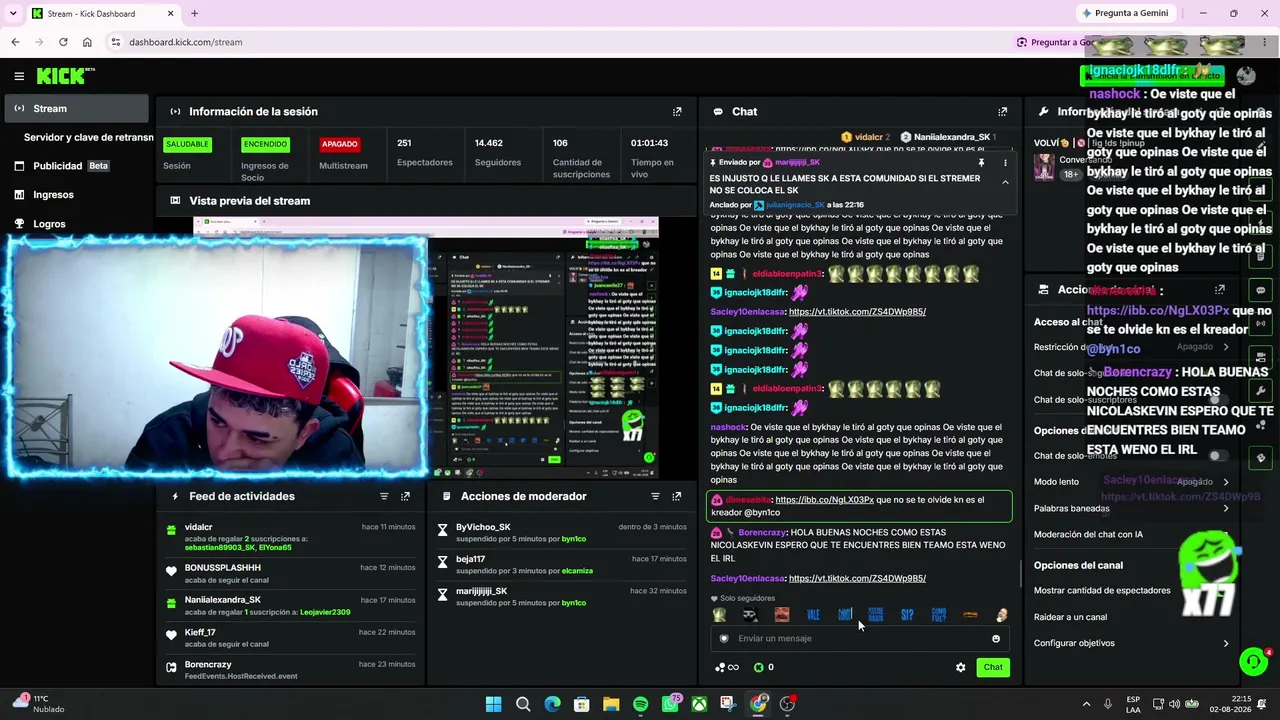The height and width of the screenshot is (720, 1280).
Task: Open the support headset chat bubble
Action: point(1253,662)
